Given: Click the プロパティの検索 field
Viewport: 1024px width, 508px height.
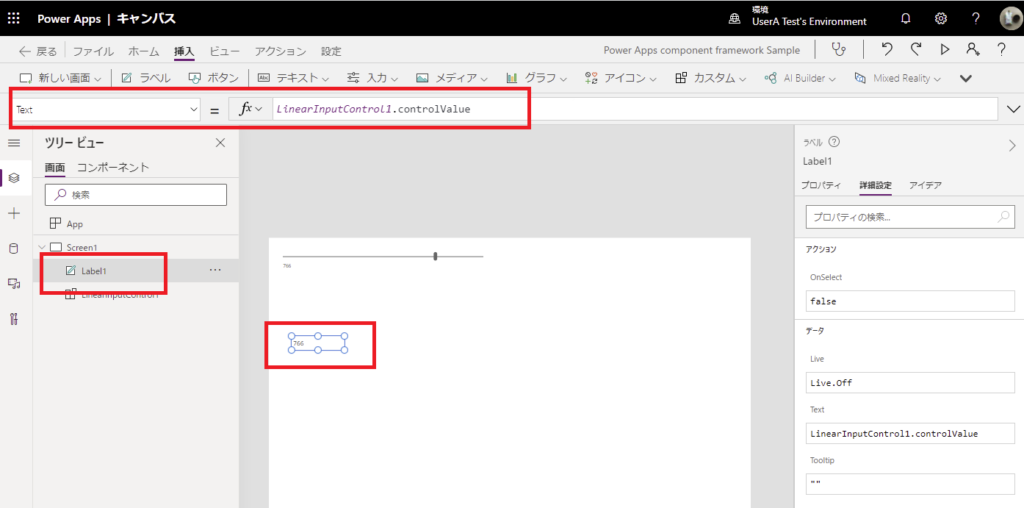Looking at the screenshot, I should click(910, 217).
